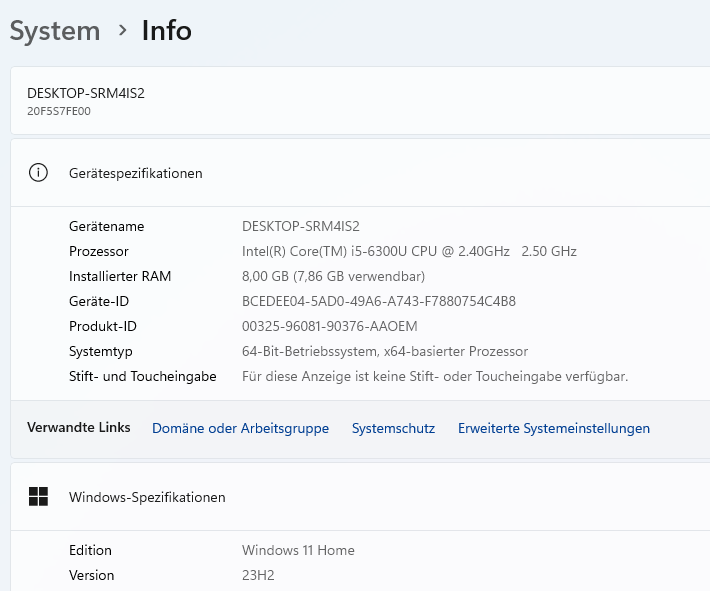Collapse the Windows-Spezifikationen section header
The width and height of the screenshot is (710, 591).
360,497
